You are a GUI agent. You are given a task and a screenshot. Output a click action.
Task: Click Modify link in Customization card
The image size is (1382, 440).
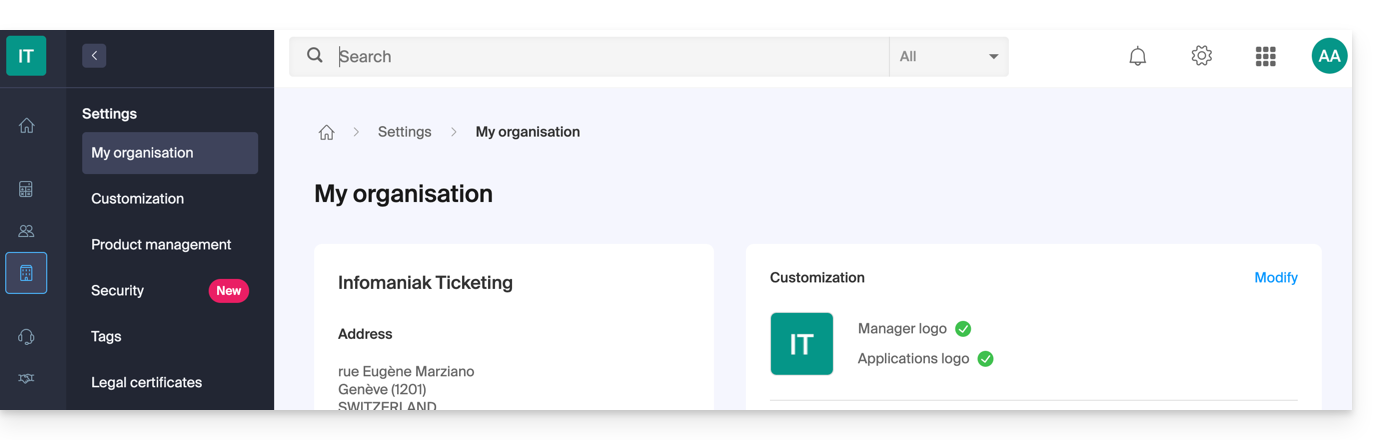coord(1275,278)
